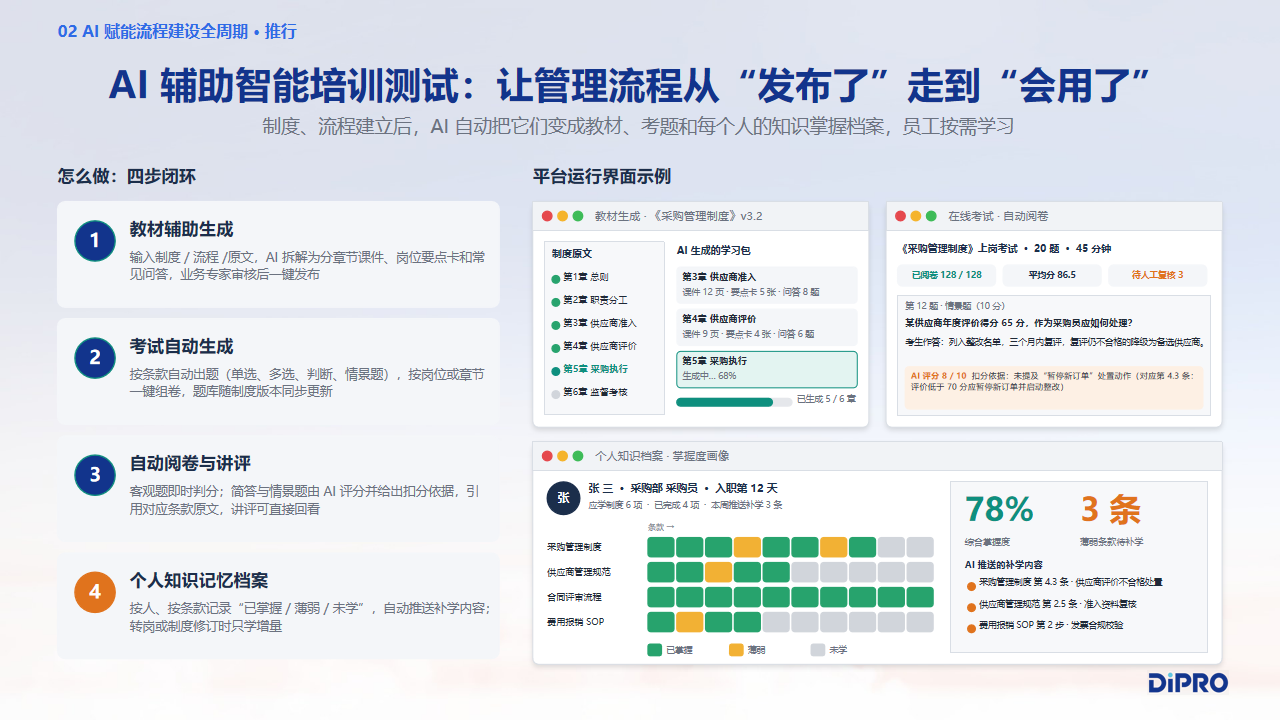Click the 教材生成 ·《采购管理制度》v3.2 window title
Image resolution: width=1280 pixels, height=720 pixels.
678,216
